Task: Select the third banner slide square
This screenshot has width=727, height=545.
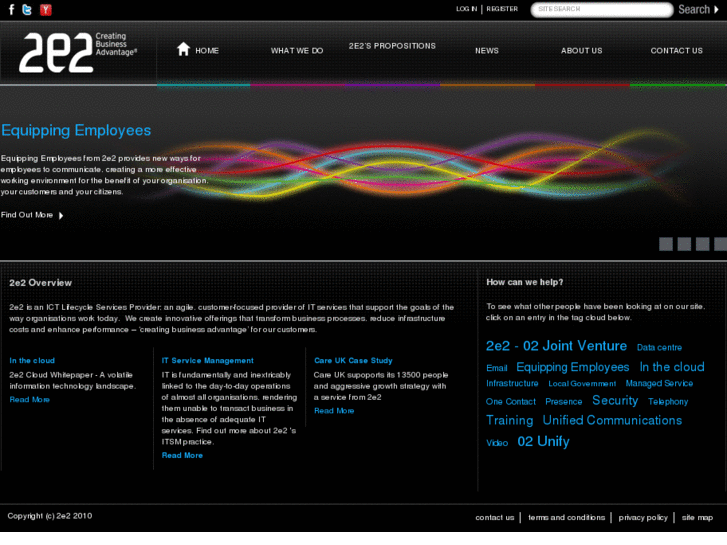Action: tap(702, 244)
